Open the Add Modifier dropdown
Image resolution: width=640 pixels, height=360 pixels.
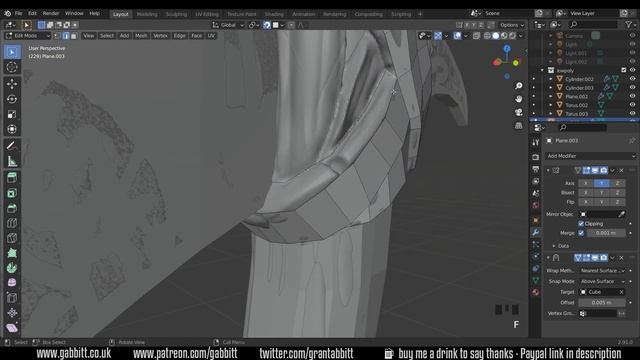click(x=590, y=156)
